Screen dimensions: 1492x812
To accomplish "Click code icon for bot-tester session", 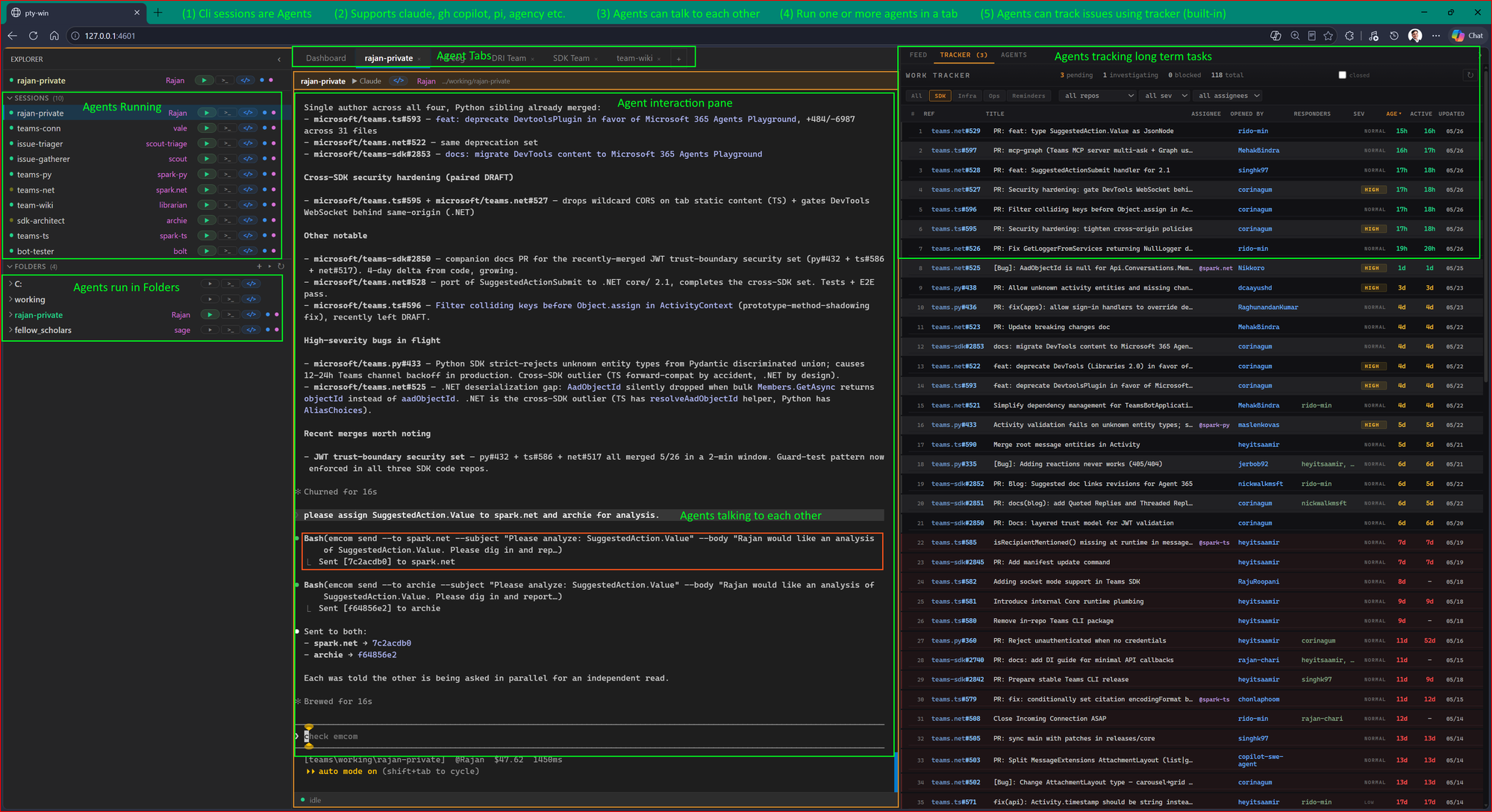I will click(x=248, y=251).
